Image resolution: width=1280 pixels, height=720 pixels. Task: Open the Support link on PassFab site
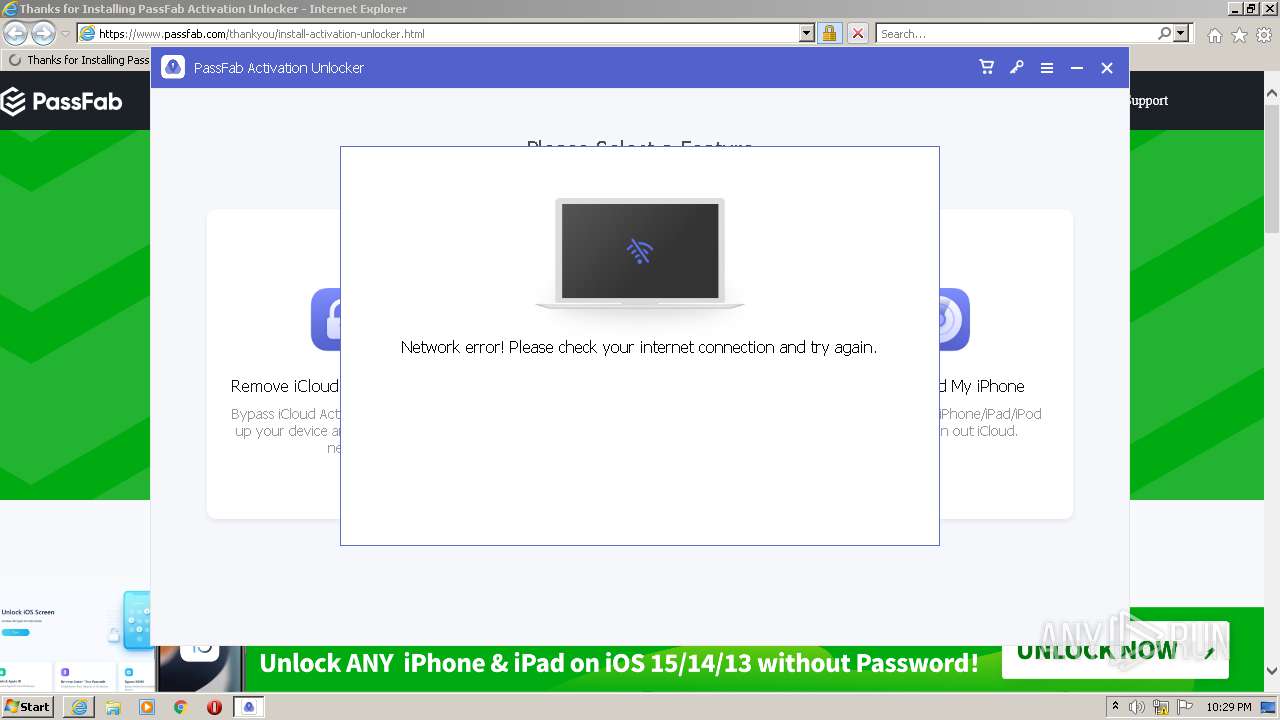[x=1149, y=100]
